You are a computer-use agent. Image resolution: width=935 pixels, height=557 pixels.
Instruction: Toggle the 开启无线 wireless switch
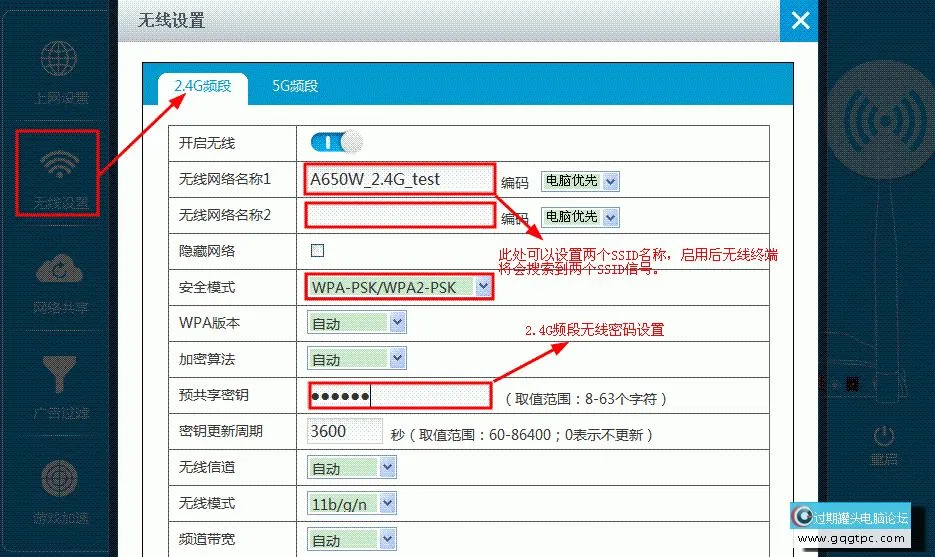pos(337,143)
